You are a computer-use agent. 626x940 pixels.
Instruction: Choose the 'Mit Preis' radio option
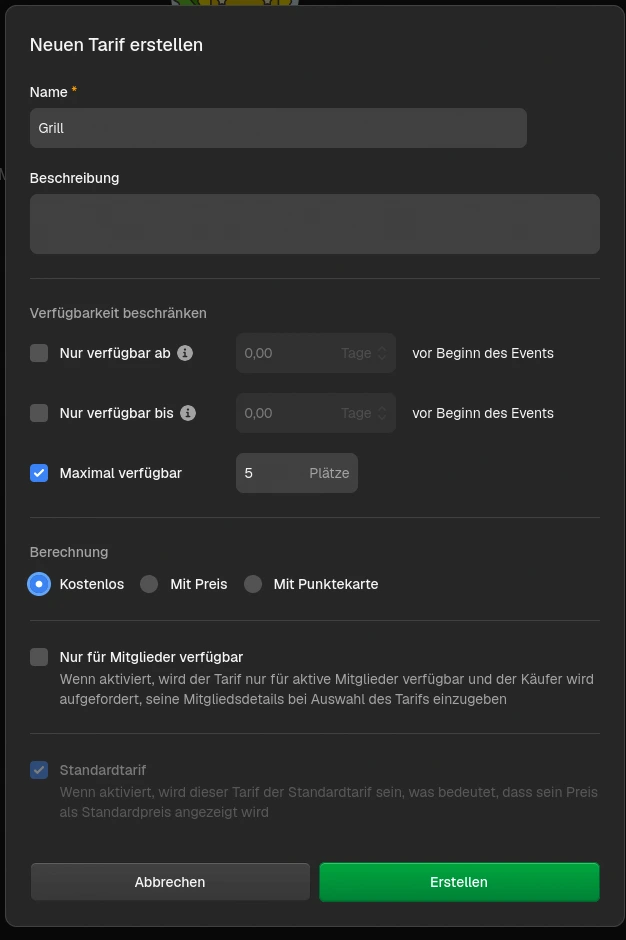tap(149, 584)
